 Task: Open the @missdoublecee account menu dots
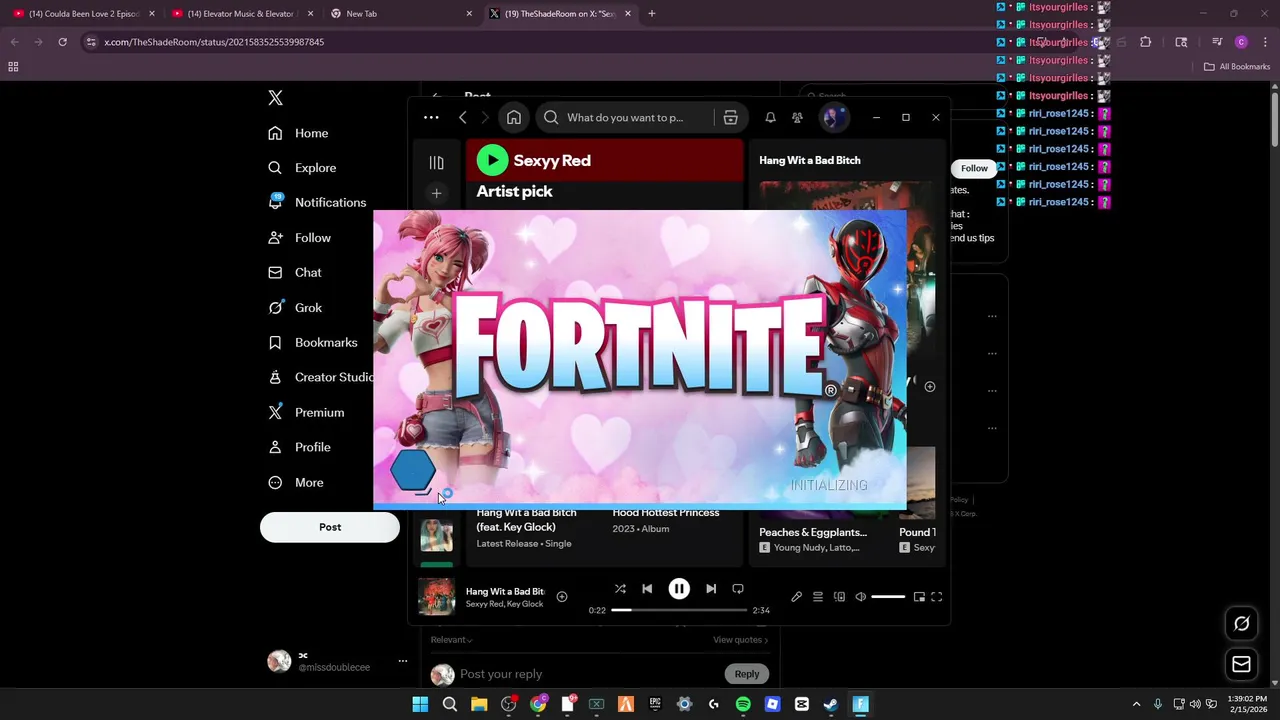coord(403,661)
